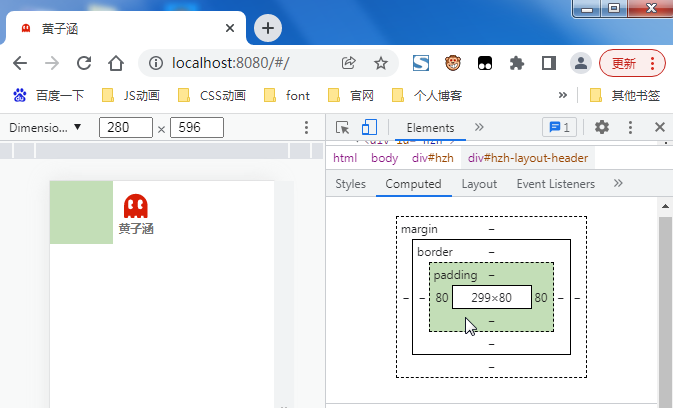Viewport: 673px width, 408px height.
Task: Bookmark this page with star icon
Action: (x=381, y=63)
